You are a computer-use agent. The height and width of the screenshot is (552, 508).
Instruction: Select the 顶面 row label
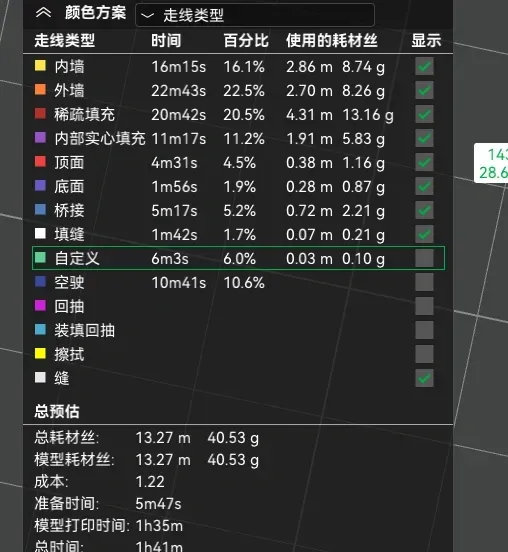[69, 163]
